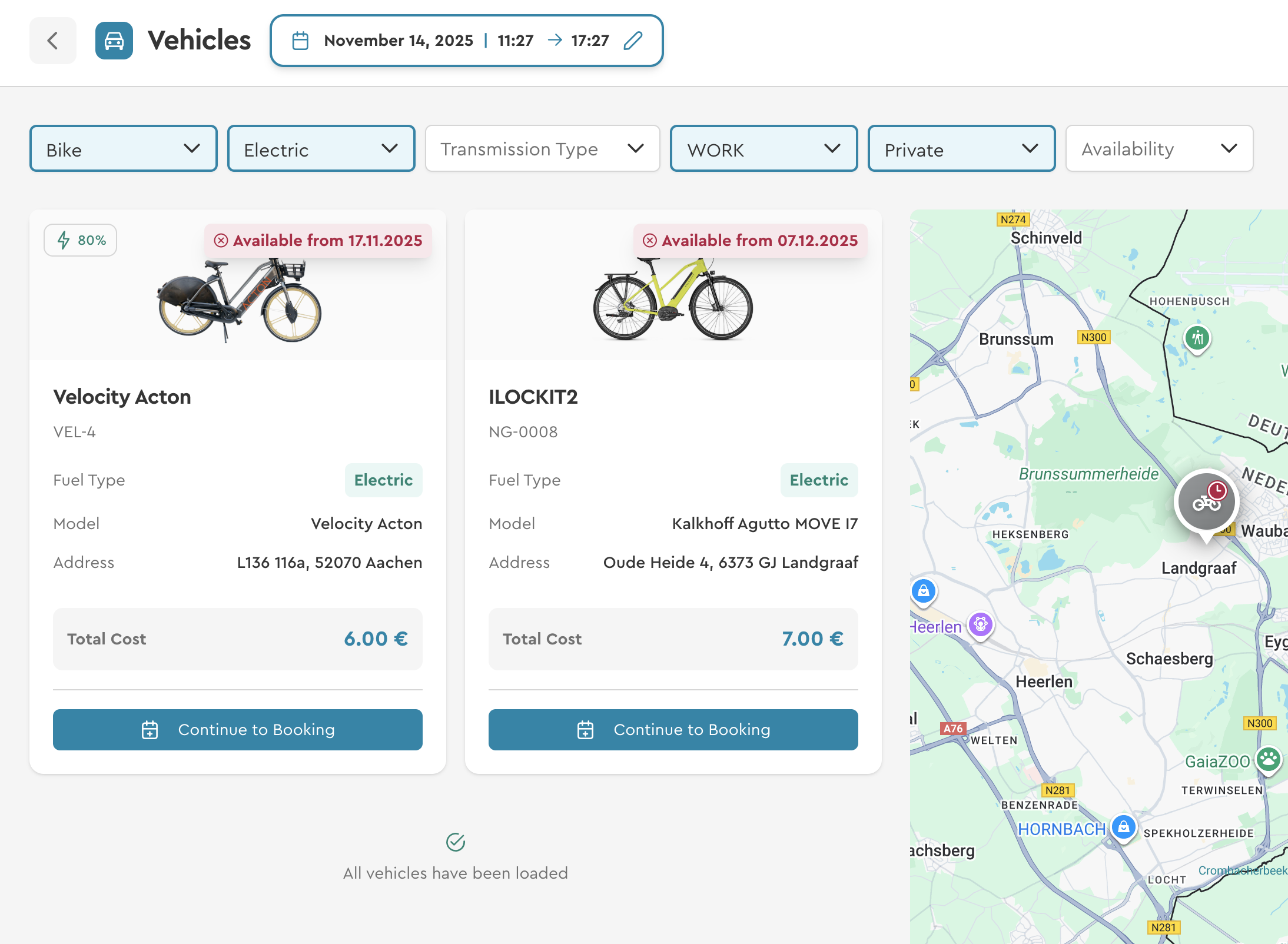This screenshot has height=944, width=1288.
Task: Continue to Booking for Velocity Acton
Action: [238, 730]
